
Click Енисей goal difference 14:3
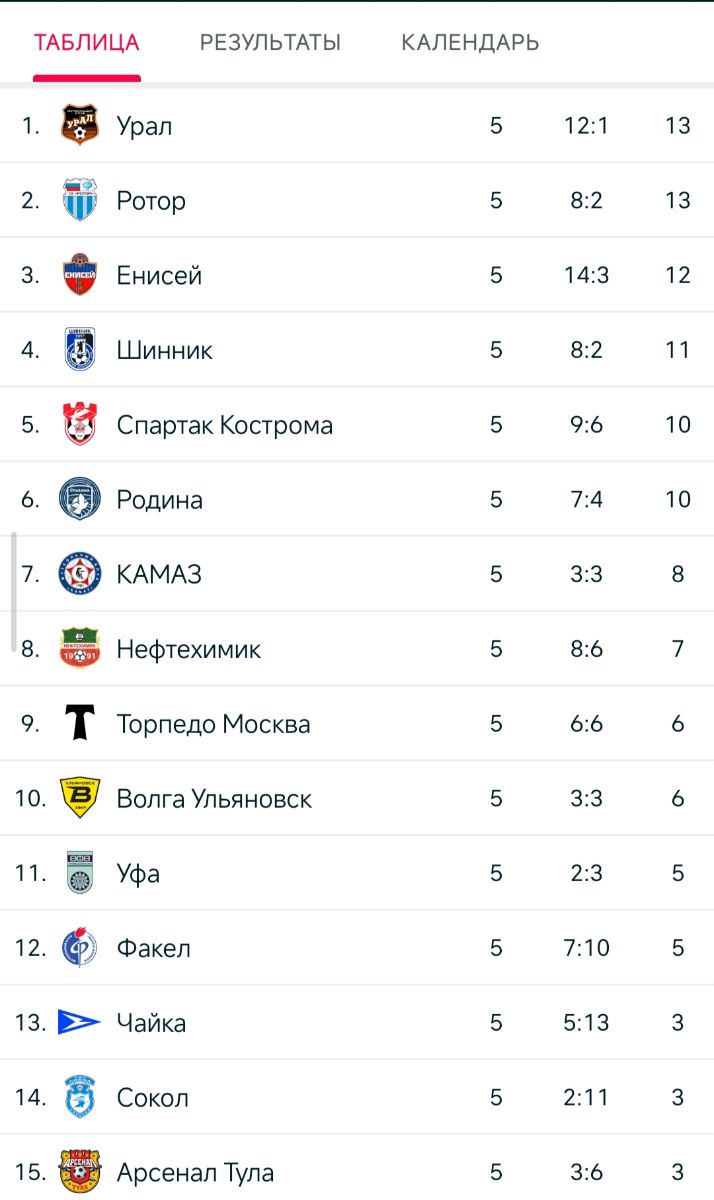pos(586,275)
